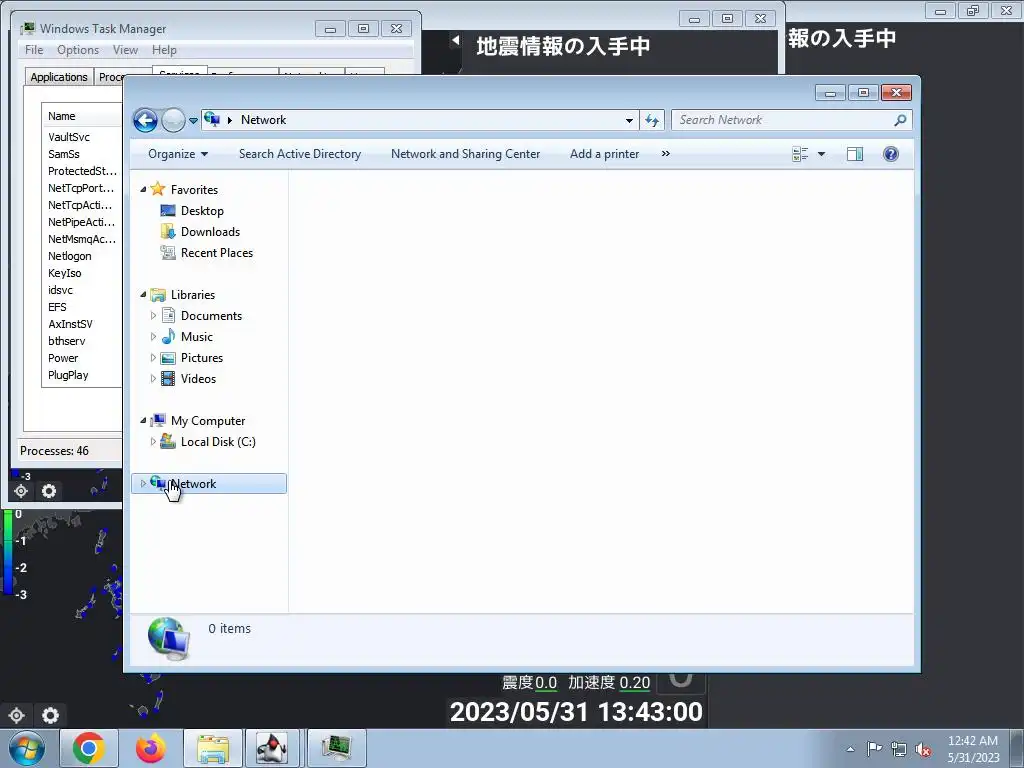Open the Windows Start menu
This screenshot has height=768, width=1024.
27,748
